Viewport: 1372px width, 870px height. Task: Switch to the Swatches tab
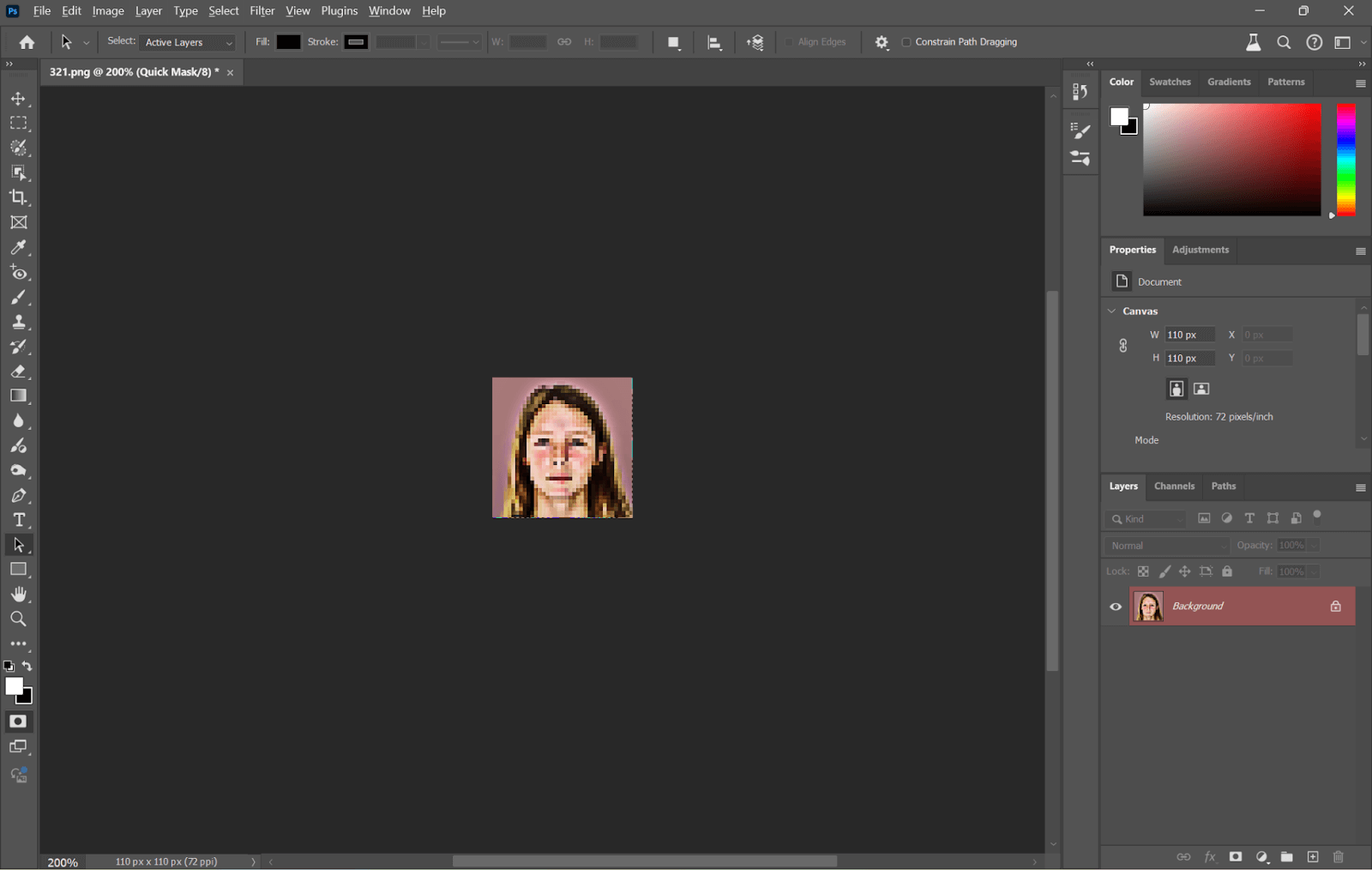(x=1170, y=82)
